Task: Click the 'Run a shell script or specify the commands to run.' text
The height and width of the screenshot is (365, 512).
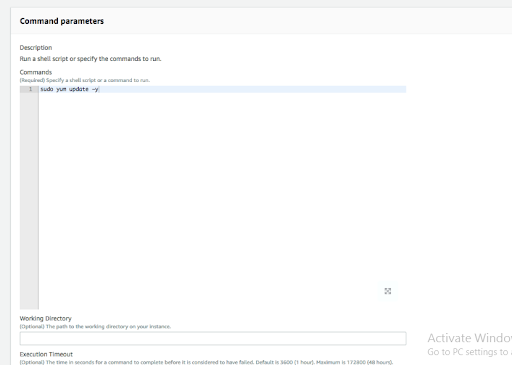Action: click(x=90, y=59)
